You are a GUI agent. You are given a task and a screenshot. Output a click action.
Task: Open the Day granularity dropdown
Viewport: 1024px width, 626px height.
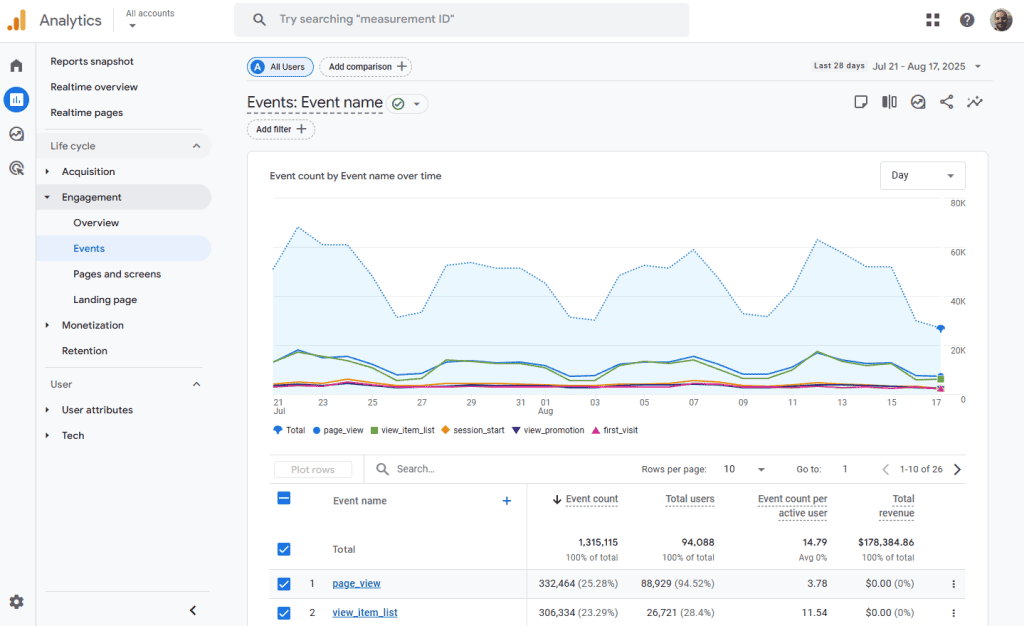click(x=922, y=176)
